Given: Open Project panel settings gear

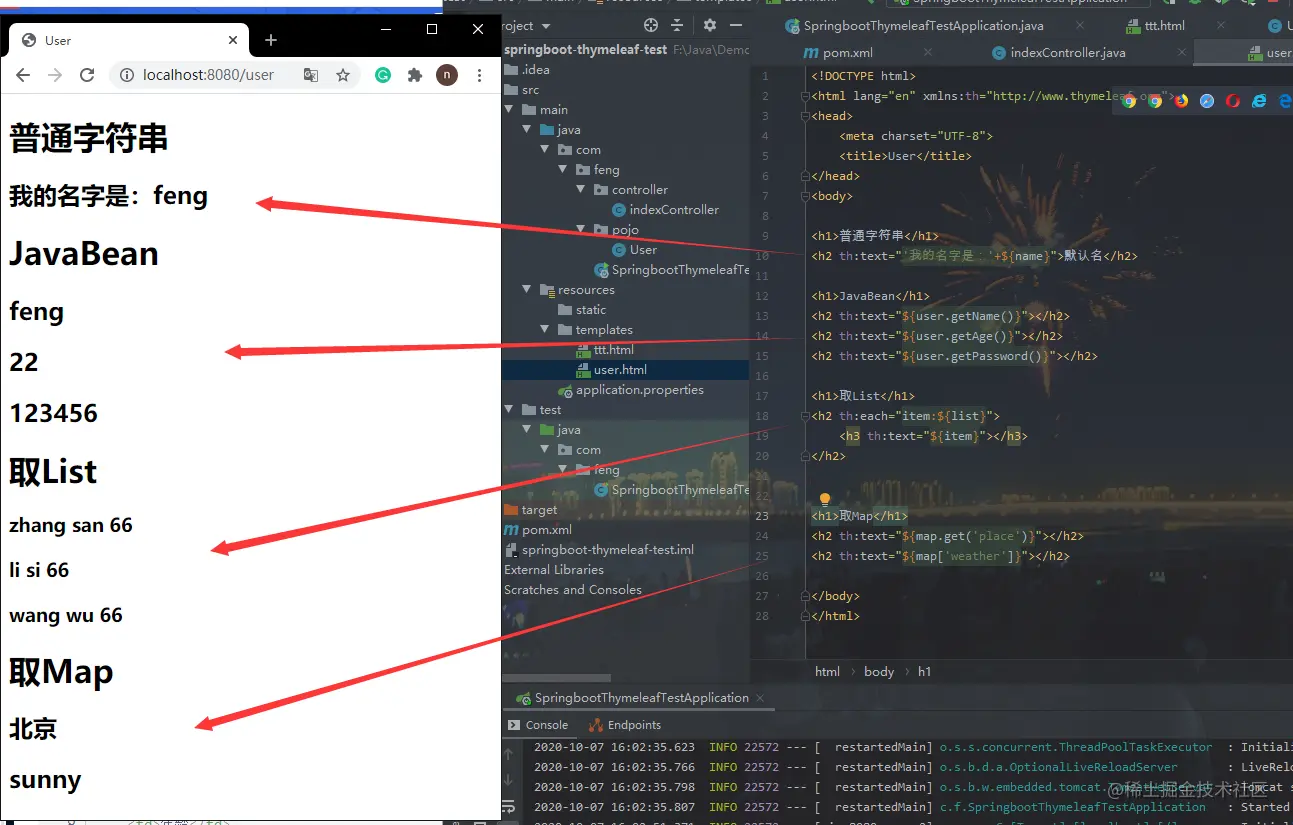Looking at the screenshot, I should click(710, 25).
